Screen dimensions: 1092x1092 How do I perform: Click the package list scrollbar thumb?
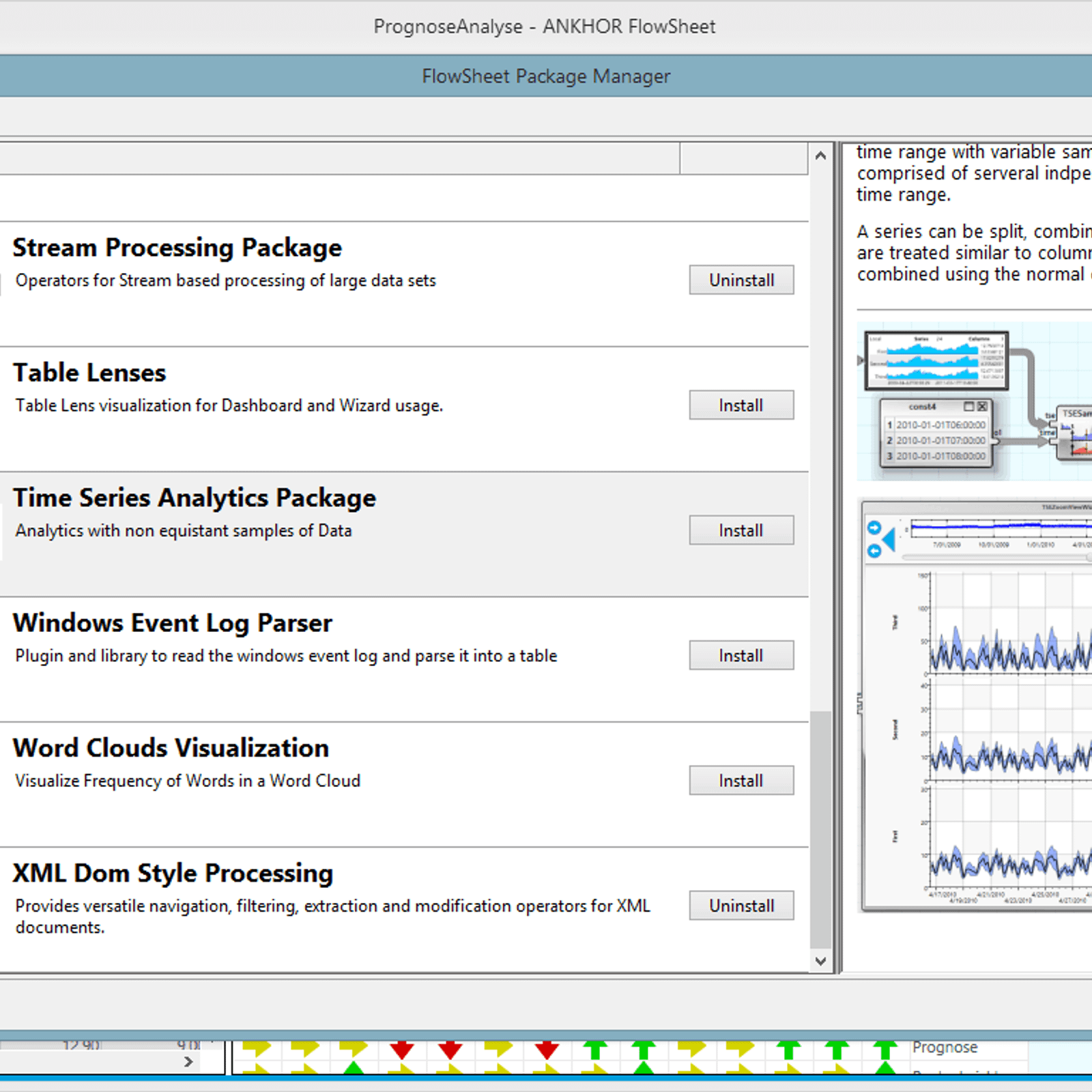[820, 830]
